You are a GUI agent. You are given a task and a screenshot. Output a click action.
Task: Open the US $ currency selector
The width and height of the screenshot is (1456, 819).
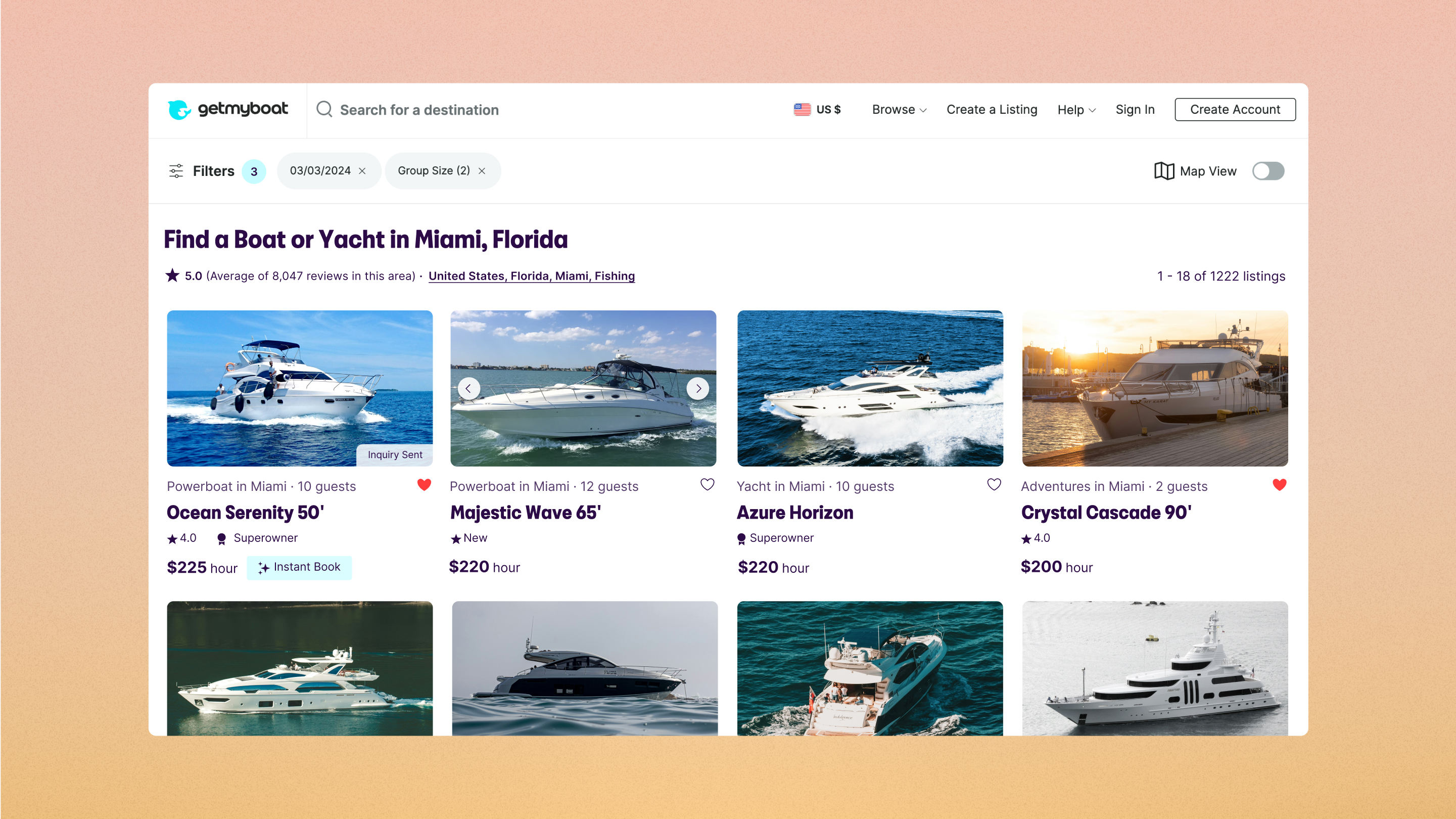(x=817, y=109)
